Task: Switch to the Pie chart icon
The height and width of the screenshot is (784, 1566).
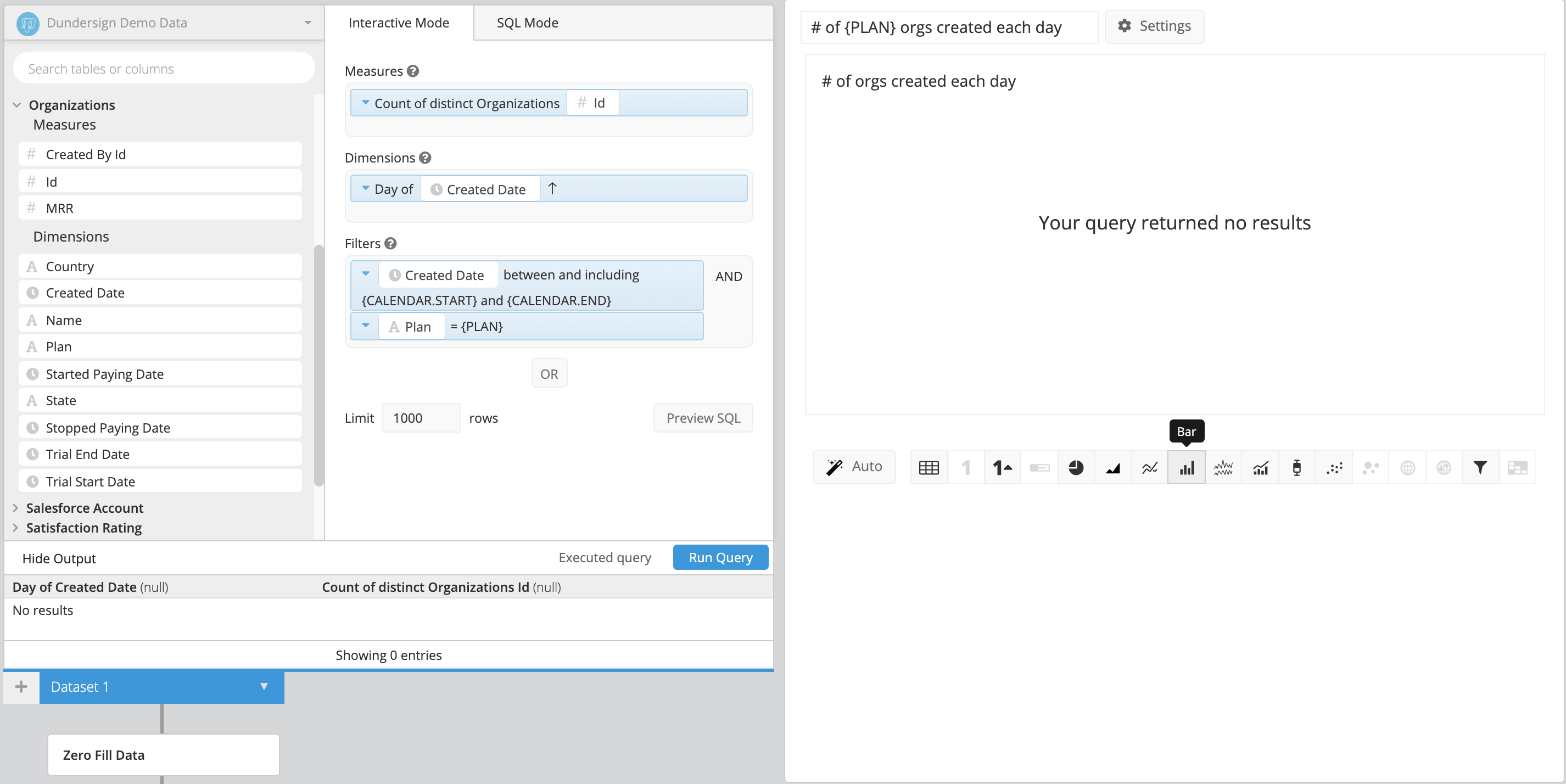Action: point(1076,467)
